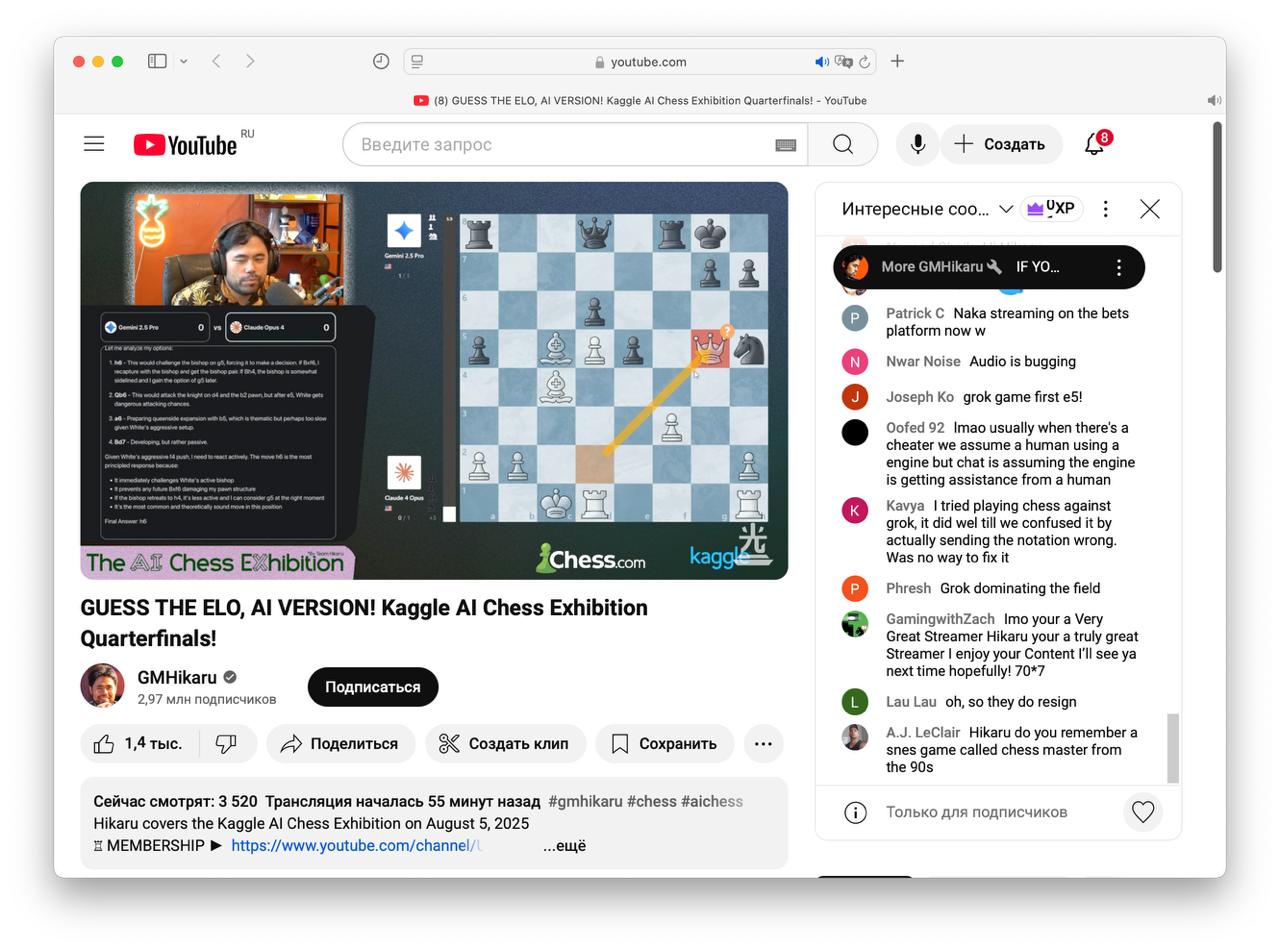
Task: Dislike the video with thumbs down
Action: click(227, 744)
